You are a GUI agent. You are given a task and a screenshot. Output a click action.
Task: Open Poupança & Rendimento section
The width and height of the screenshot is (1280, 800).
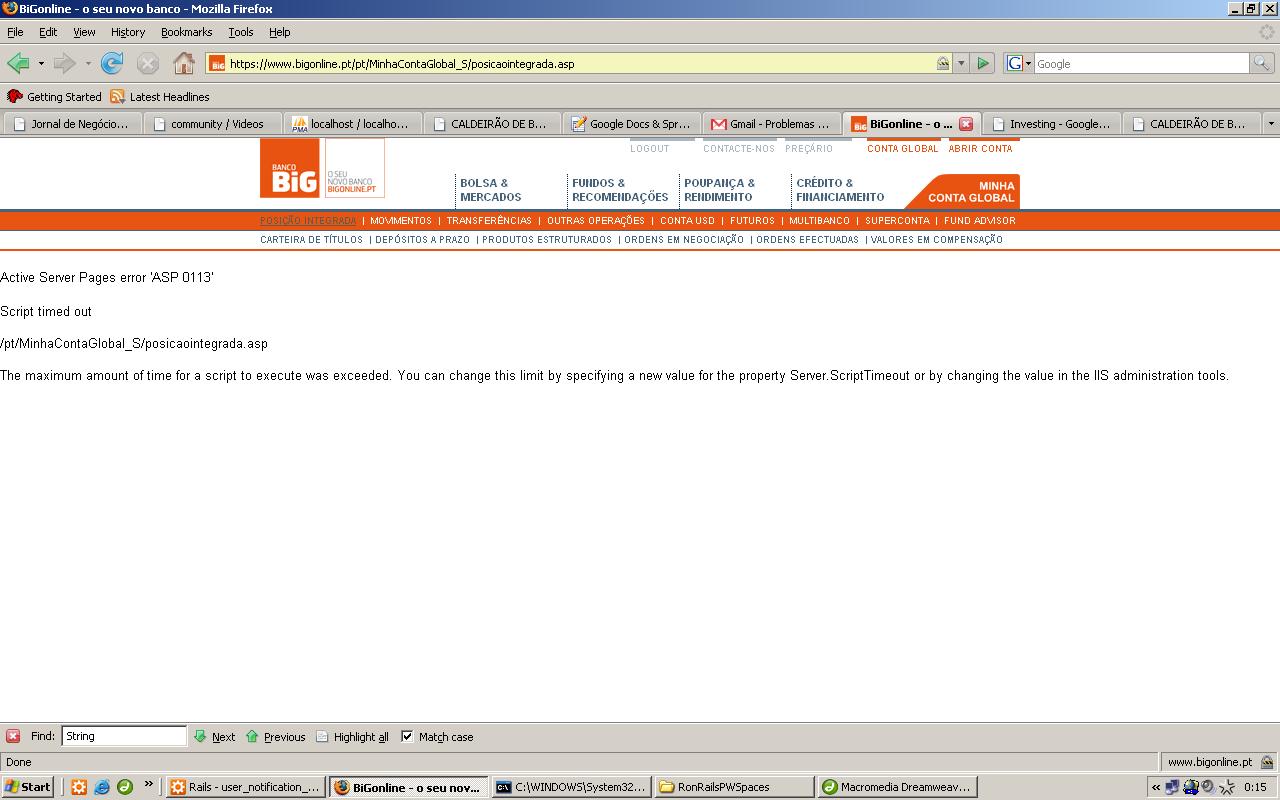click(x=720, y=190)
